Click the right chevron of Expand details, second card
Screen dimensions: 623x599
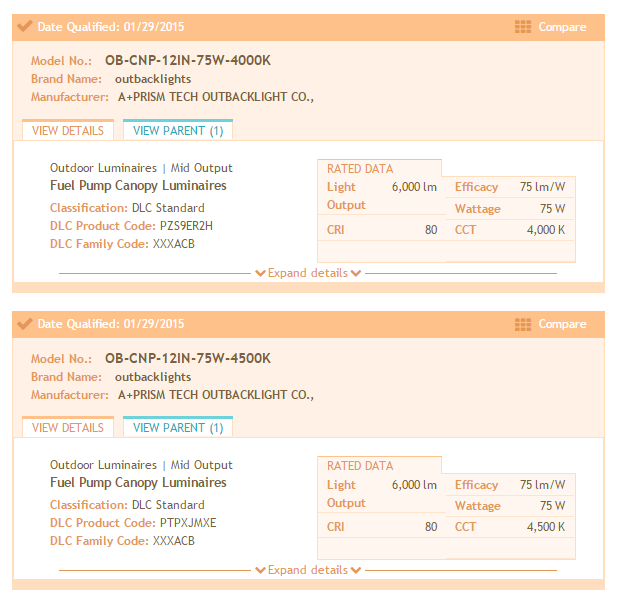pos(356,570)
